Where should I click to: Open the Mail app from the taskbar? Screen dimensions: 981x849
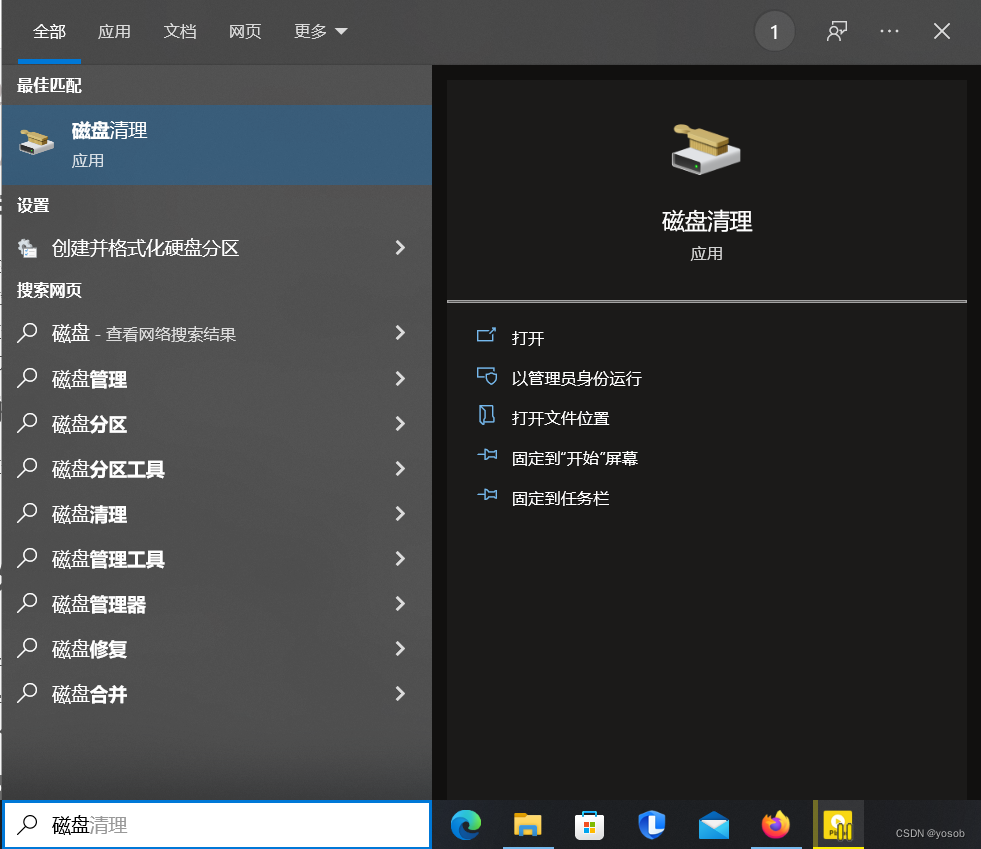pos(714,825)
